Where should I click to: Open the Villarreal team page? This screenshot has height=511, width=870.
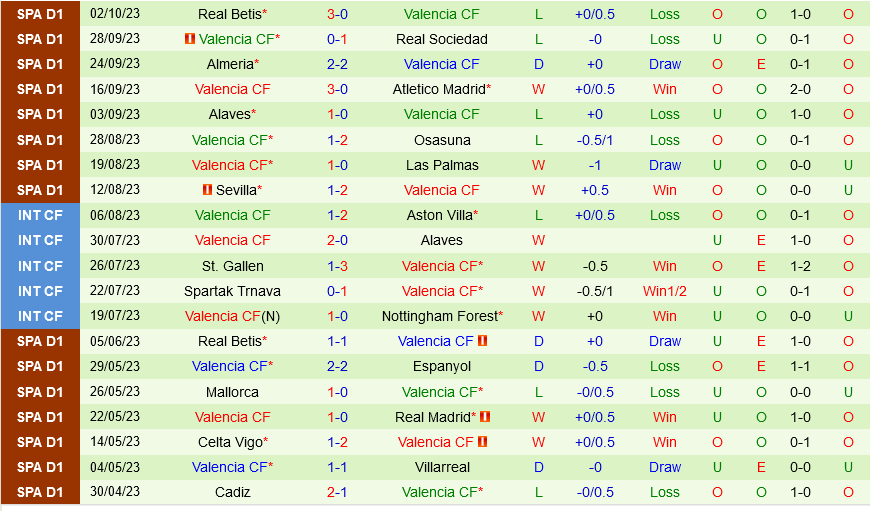(442, 467)
